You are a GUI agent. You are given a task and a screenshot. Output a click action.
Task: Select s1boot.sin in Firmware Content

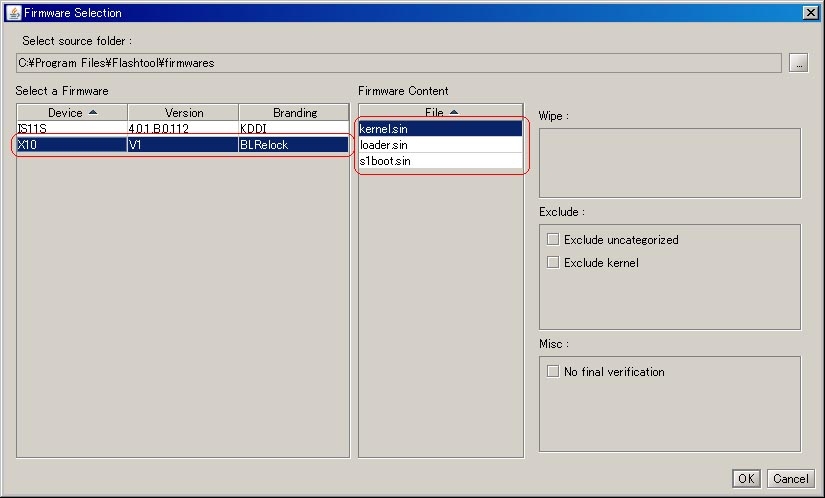[440, 161]
